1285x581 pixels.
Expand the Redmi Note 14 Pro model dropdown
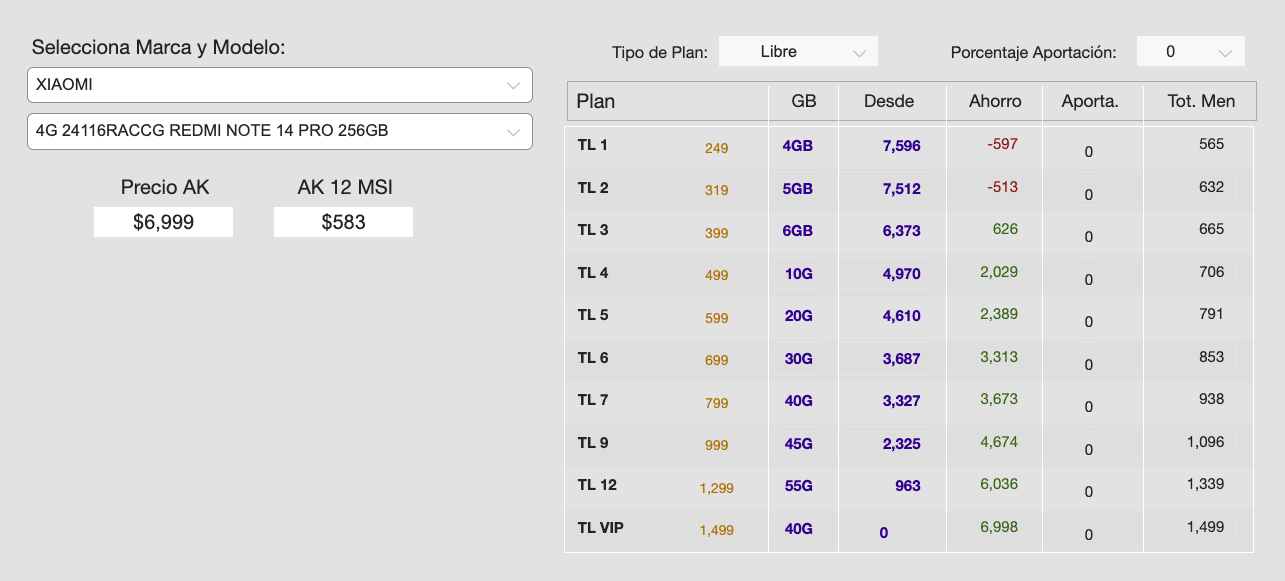pyautogui.click(x=280, y=131)
